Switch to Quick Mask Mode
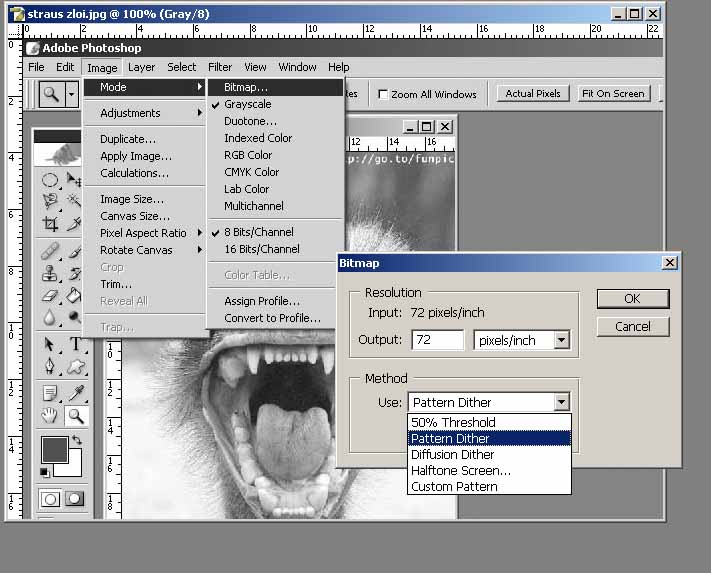Viewport: 711px width, 573px height. pos(74,499)
